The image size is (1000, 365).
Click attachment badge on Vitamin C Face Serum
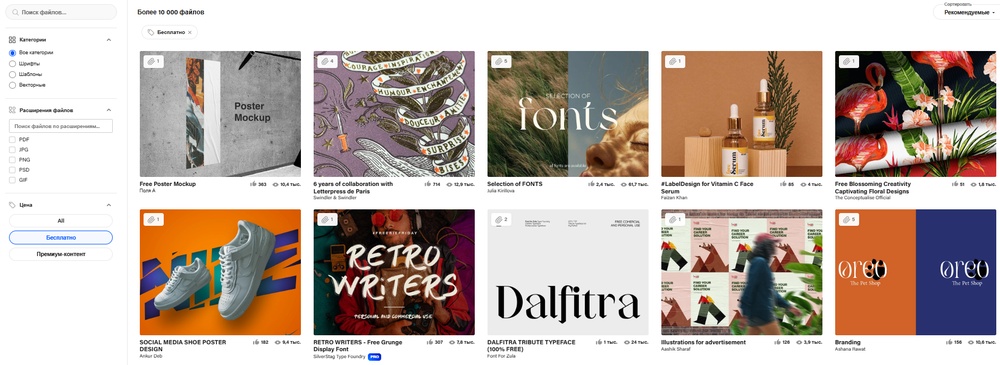click(675, 62)
